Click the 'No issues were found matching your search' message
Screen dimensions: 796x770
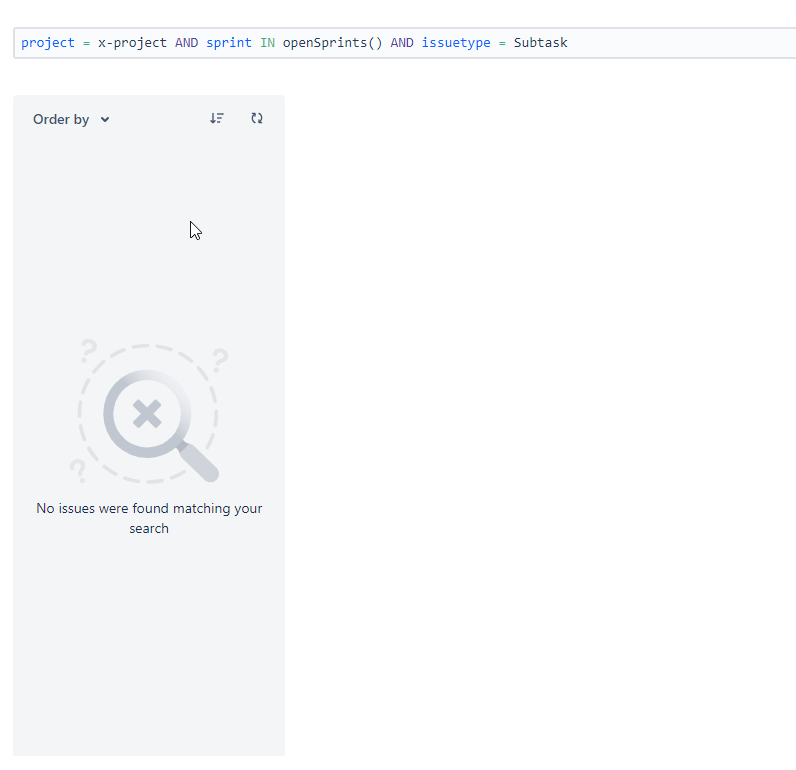coord(149,518)
